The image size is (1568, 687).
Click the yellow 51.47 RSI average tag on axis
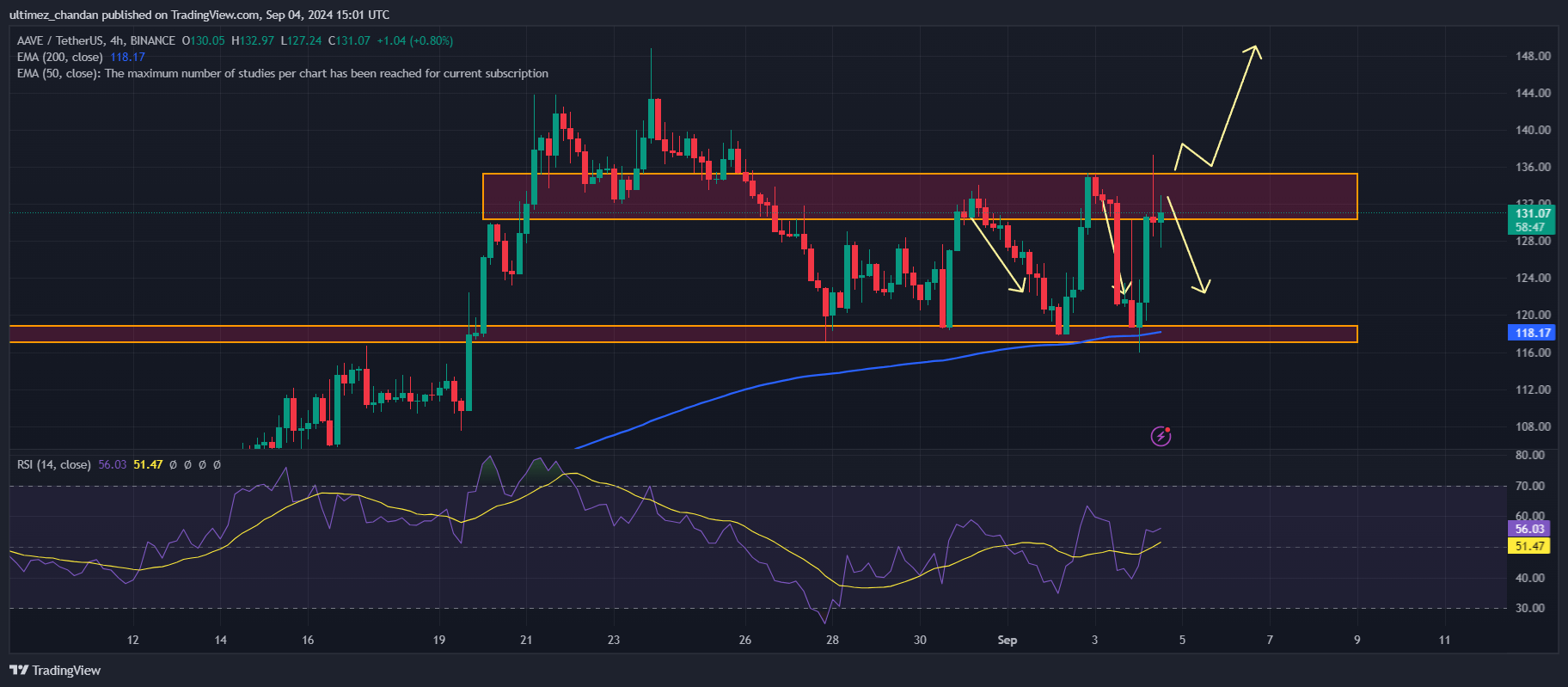(1529, 546)
